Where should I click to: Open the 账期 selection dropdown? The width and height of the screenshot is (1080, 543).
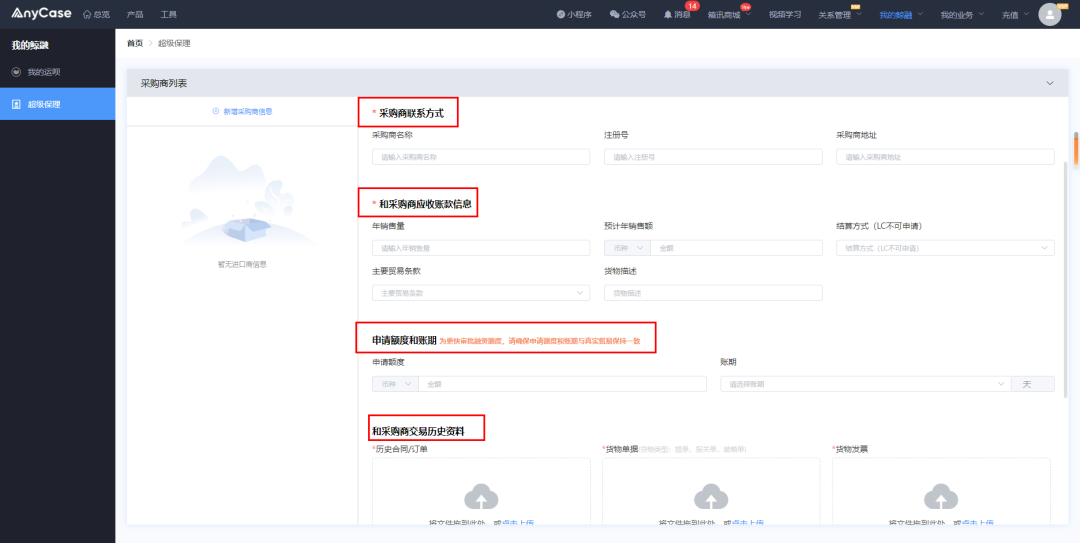coord(865,384)
